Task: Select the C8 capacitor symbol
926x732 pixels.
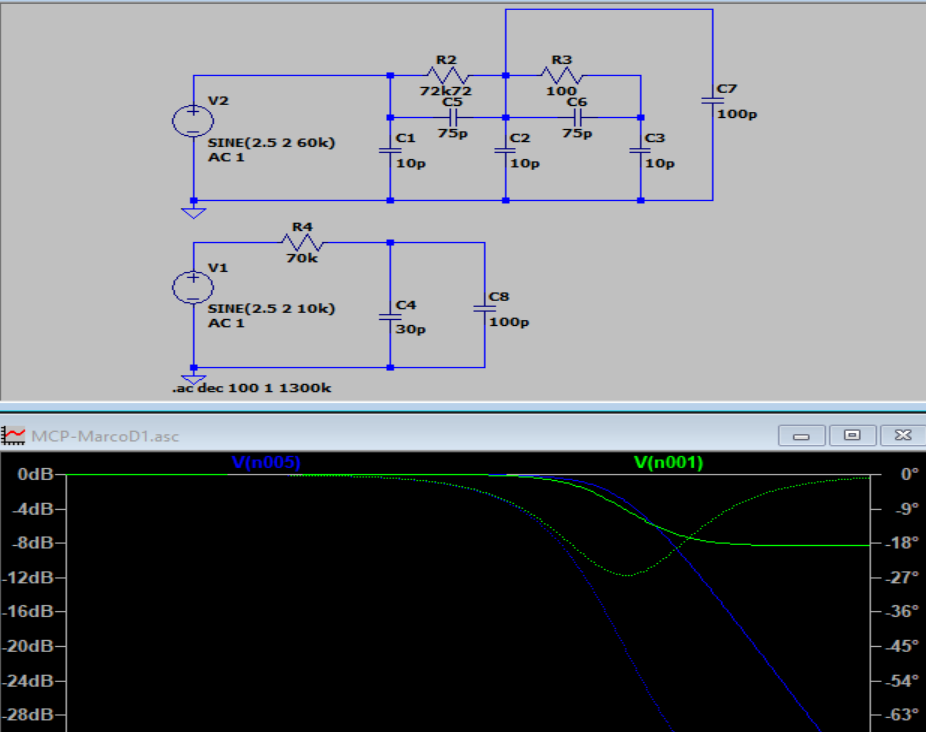Action: tap(484, 308)
